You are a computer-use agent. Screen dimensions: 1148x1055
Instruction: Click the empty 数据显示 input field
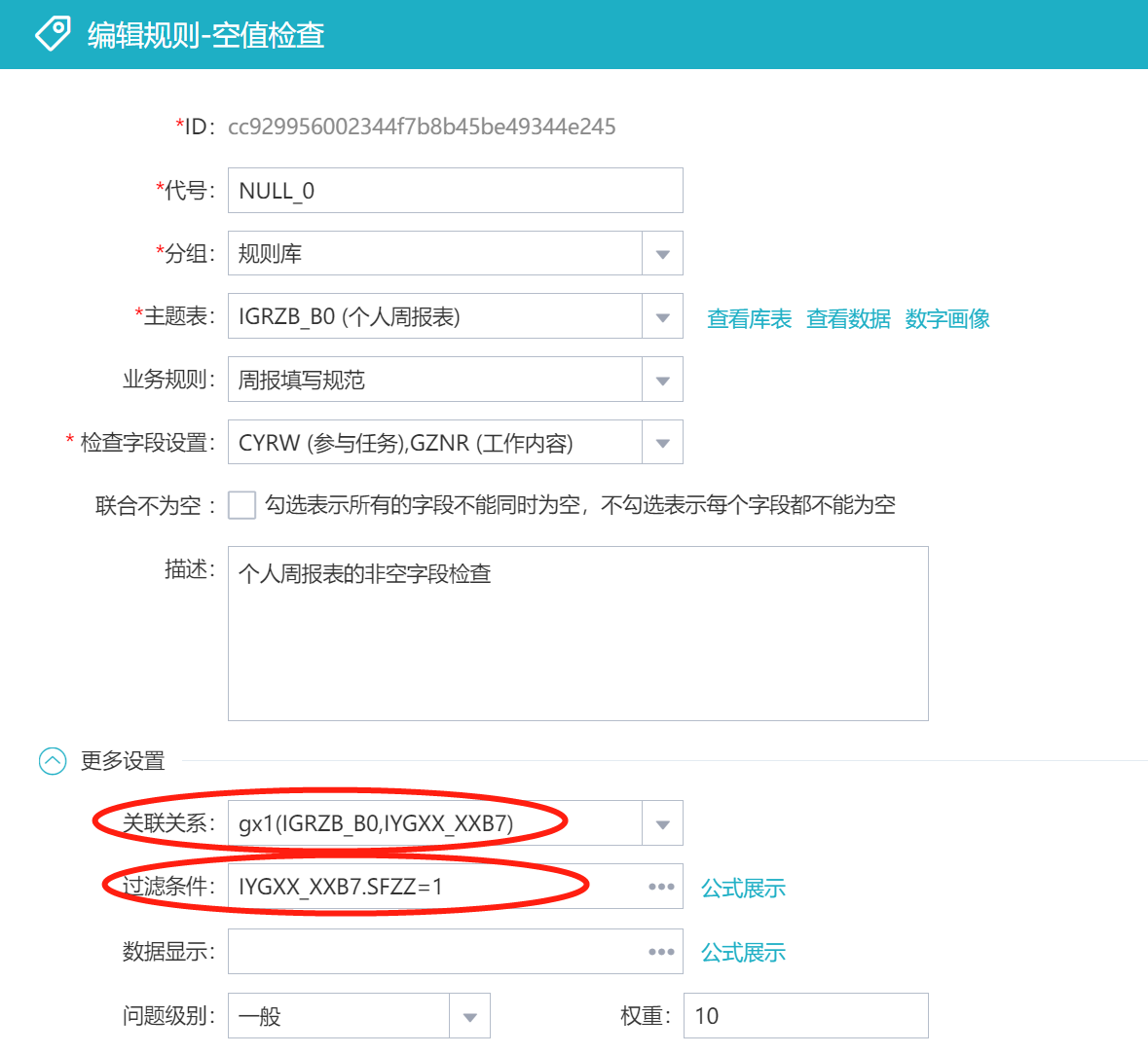[x=433, y=952]
